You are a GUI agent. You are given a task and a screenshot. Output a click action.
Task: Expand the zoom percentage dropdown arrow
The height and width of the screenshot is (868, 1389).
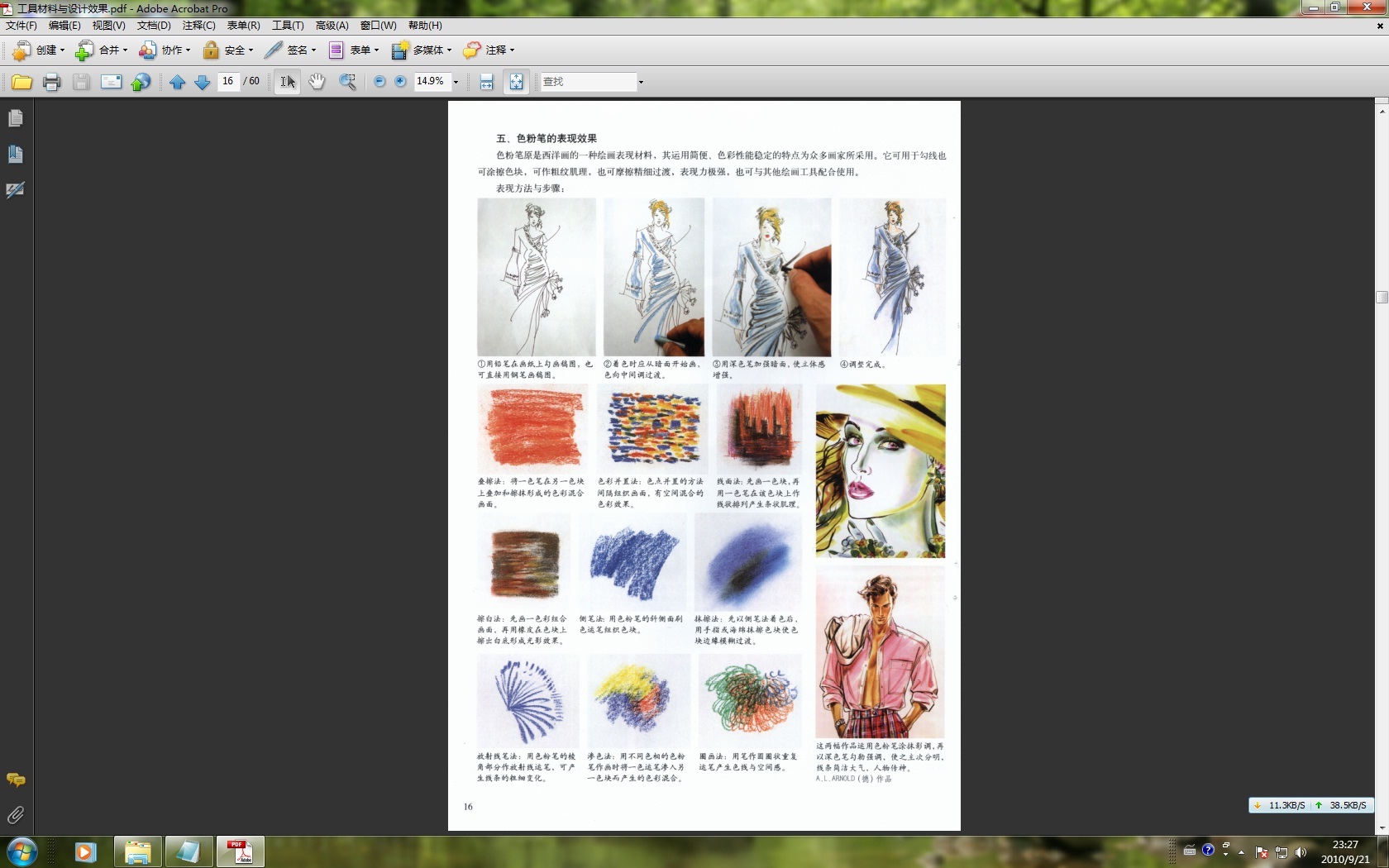click(x=456, y=82)
